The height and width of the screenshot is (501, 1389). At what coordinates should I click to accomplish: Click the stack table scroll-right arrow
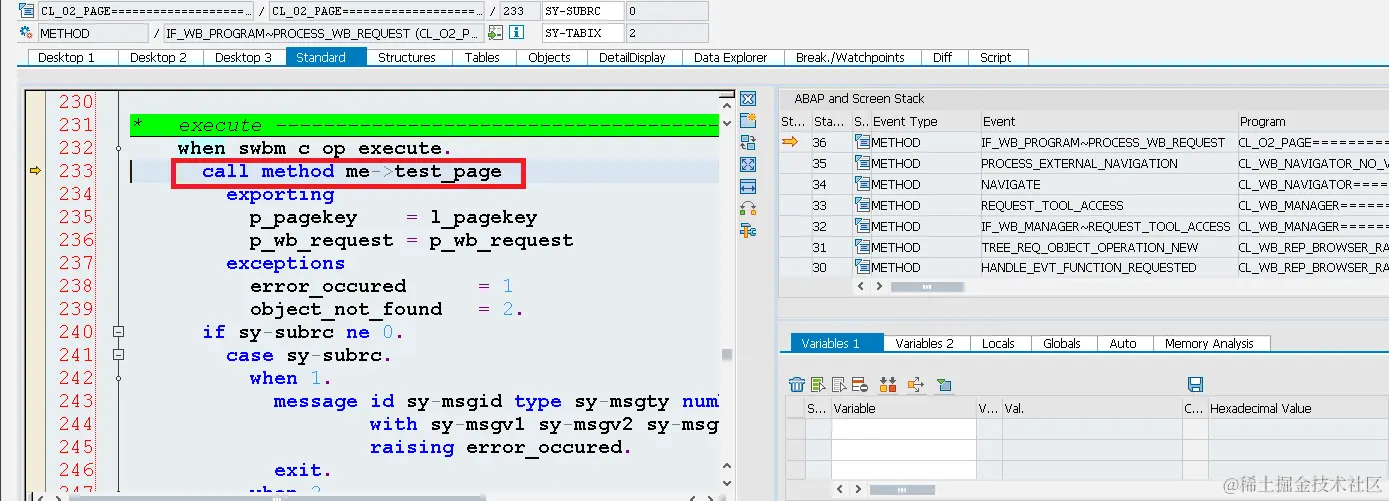click(x=879, y=286)
